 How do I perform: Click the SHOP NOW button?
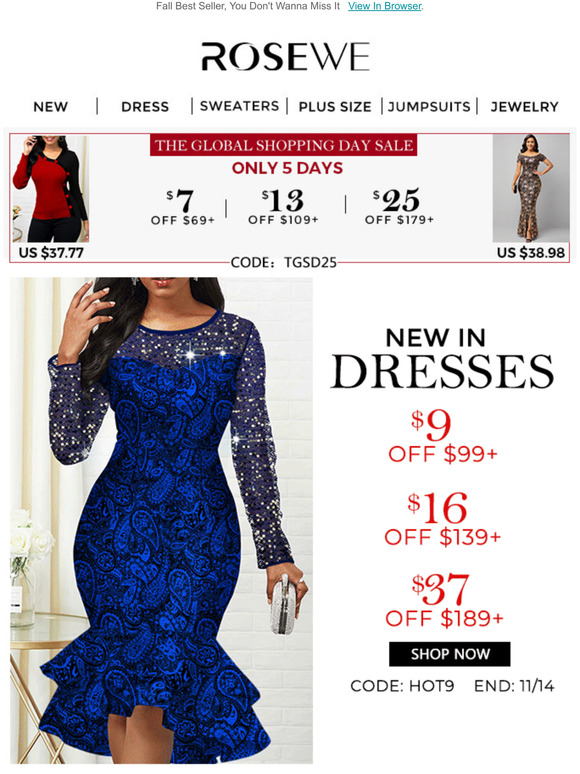[x=450, y=654]
